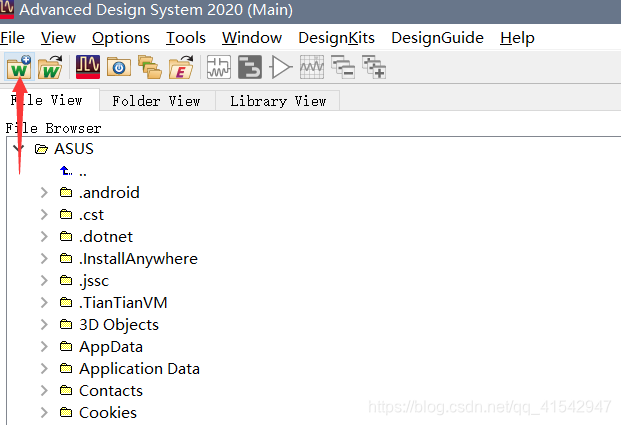Click the Cookies folder icon
Image resolution: width=621 pixels, height=425 pixels.
pos(66,413)
